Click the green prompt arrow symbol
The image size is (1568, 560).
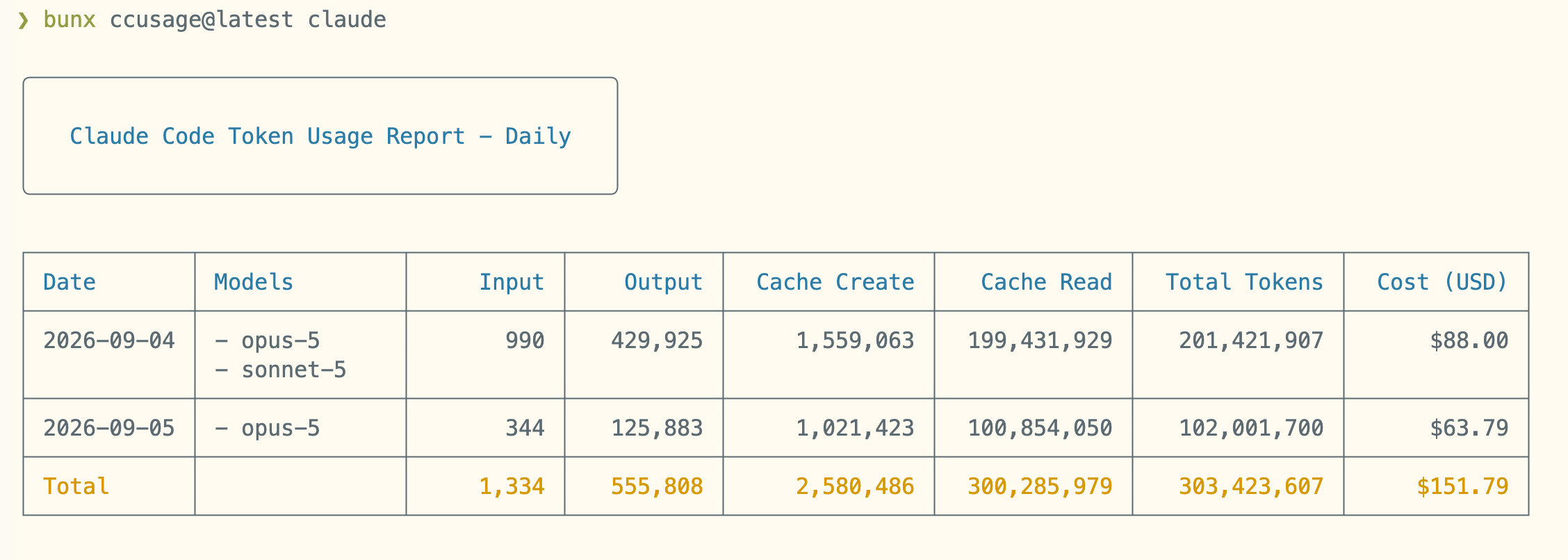click(23, 20)
